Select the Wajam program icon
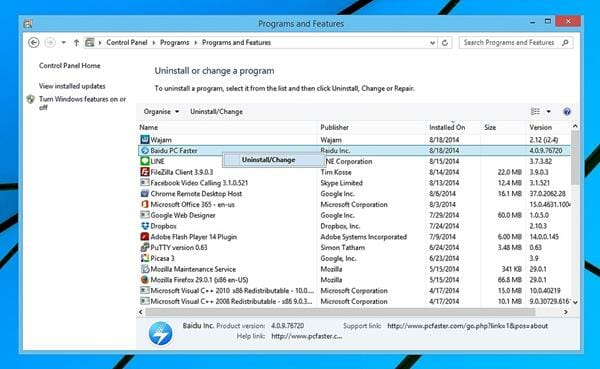This screenshot has width=600, height=369. (145, 139)
